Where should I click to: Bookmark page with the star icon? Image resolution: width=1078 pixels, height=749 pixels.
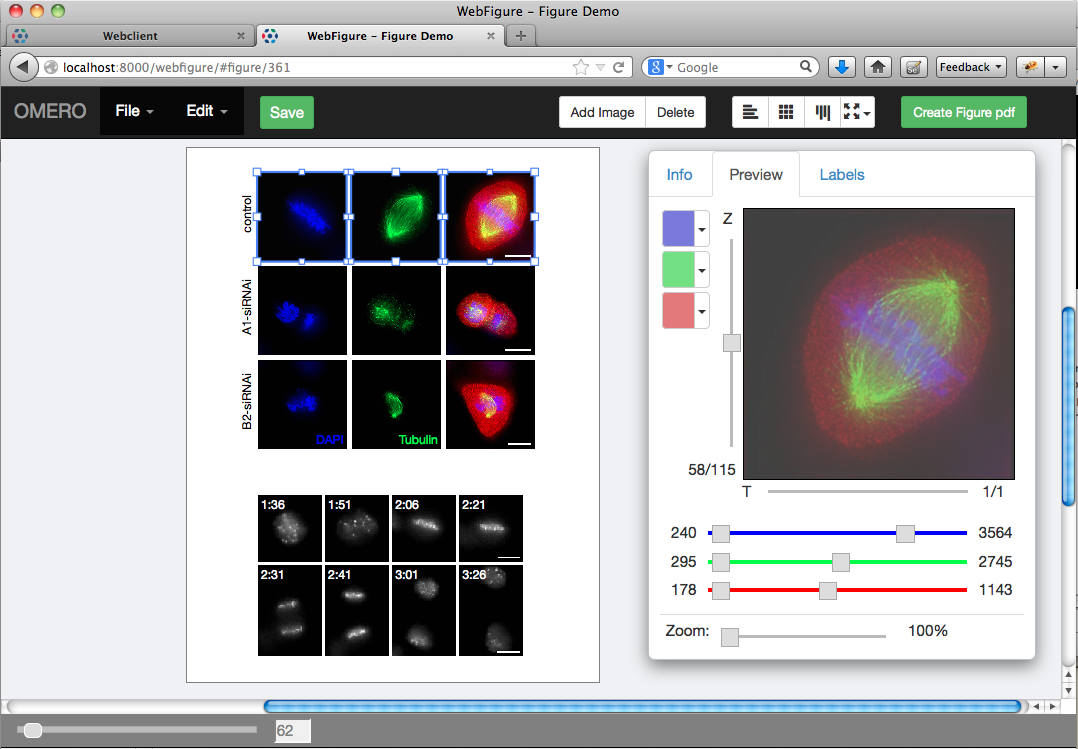coord(581,67)
